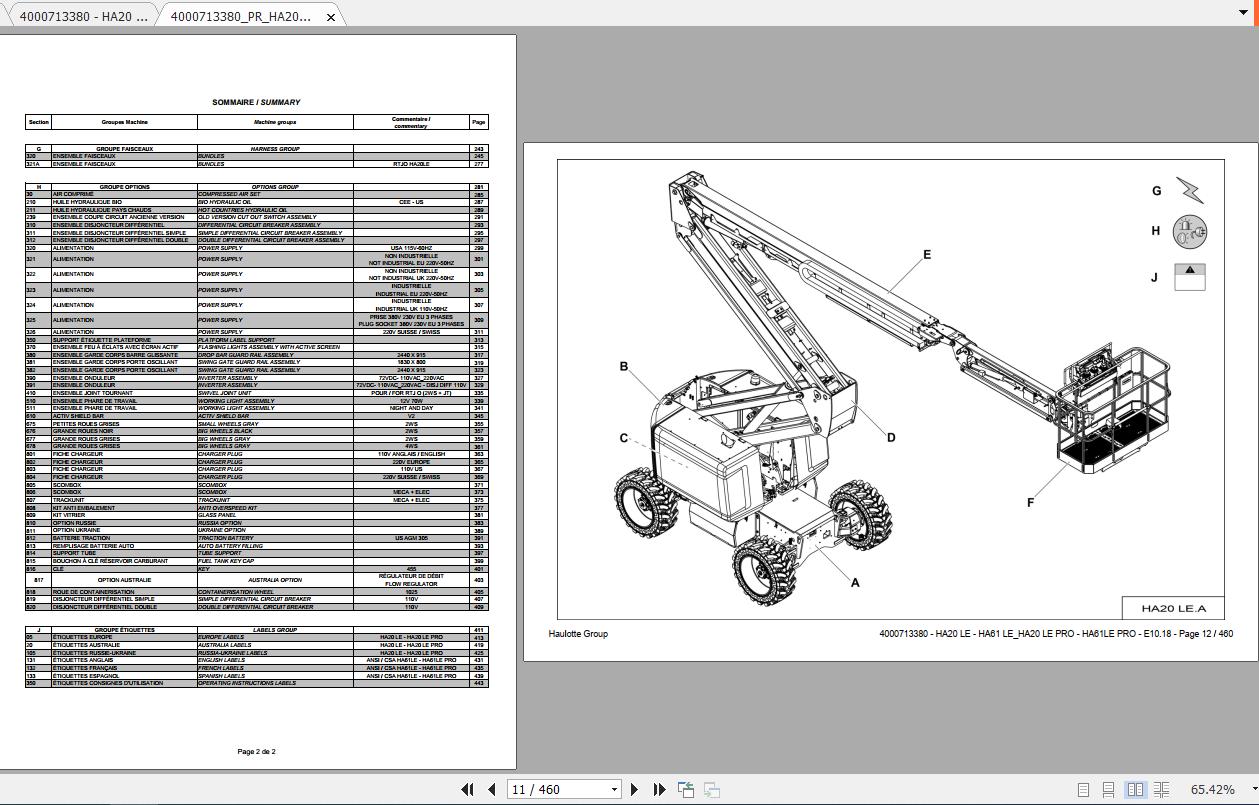Click the page number input field
Viewport: 1259px width, 805px height.
point(557,789)
